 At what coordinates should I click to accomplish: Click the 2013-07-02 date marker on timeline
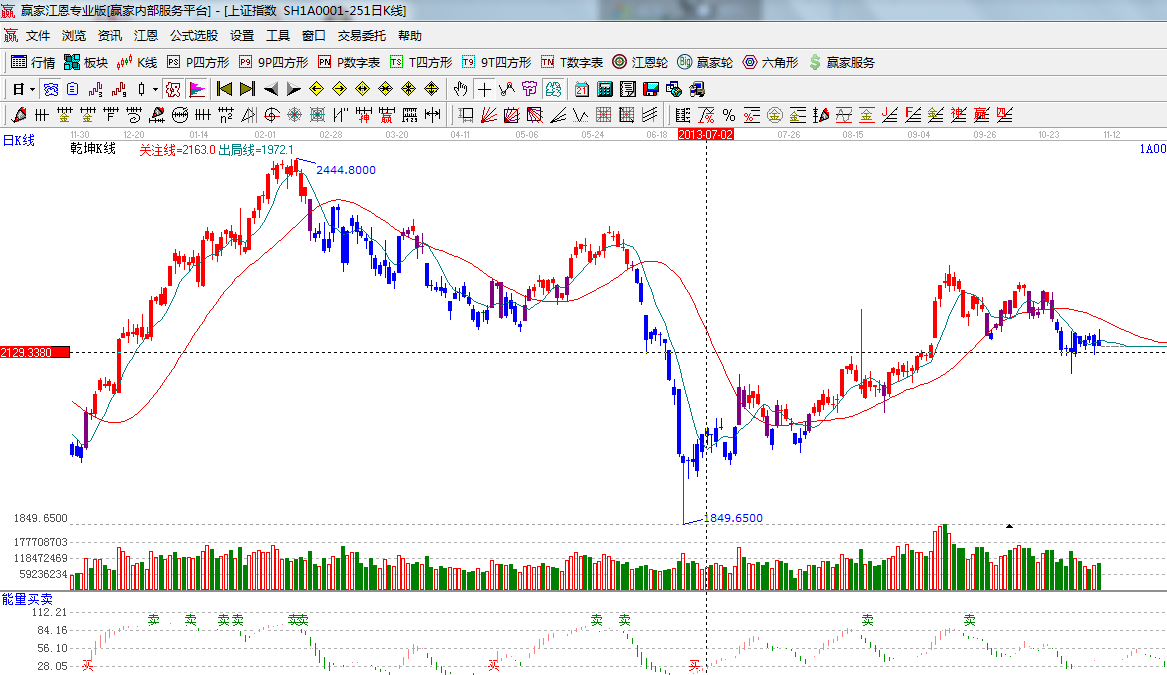[x=706, y=133]
